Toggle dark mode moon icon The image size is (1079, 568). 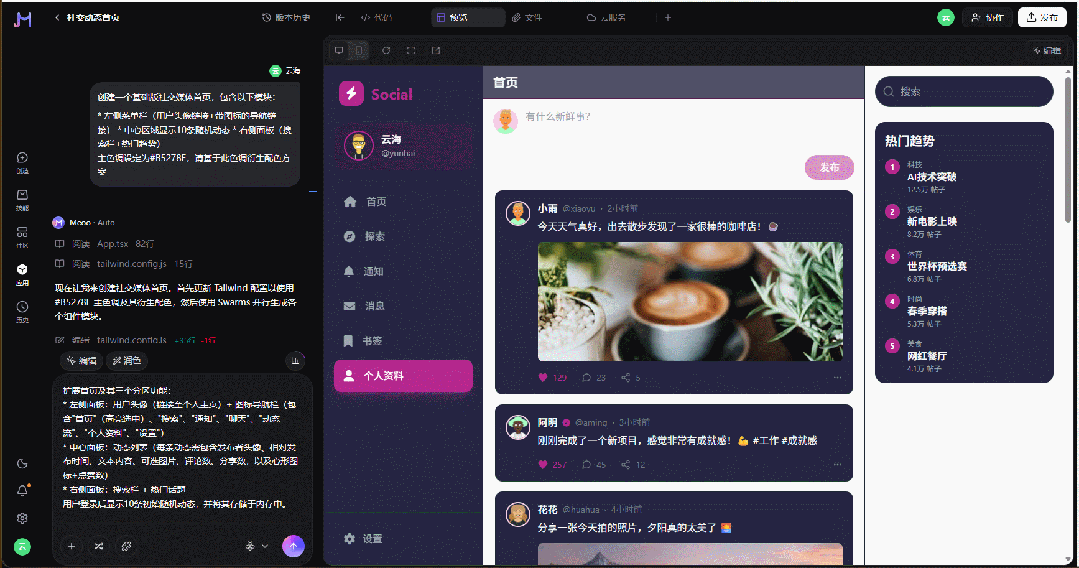coord(22,464)
